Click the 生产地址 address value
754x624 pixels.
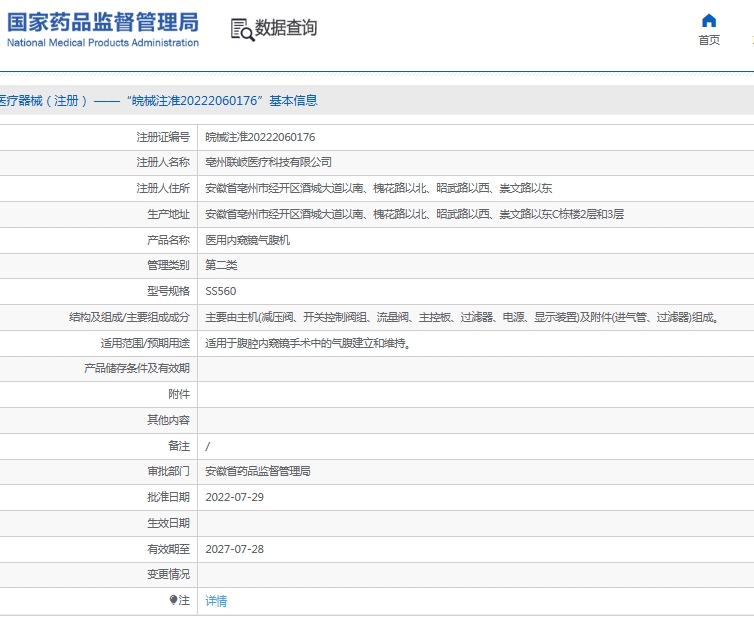point(414,214)
